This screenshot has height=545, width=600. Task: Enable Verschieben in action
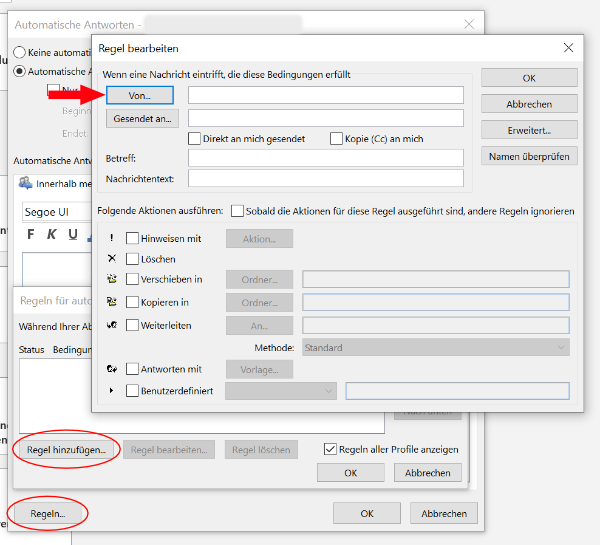(x=132, y=279)
